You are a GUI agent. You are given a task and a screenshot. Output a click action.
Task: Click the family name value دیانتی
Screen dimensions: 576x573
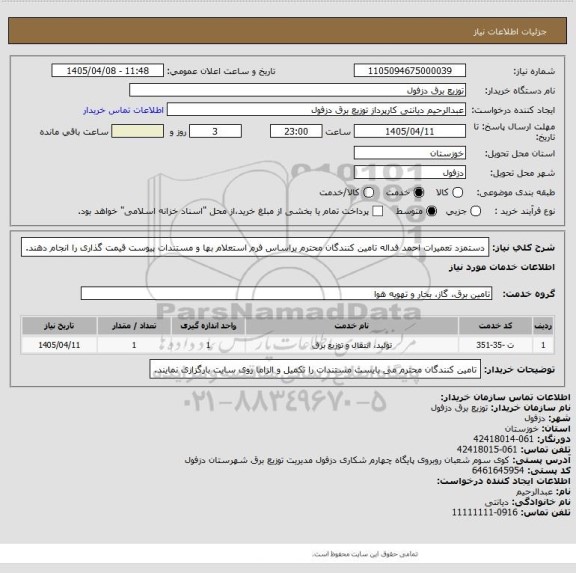(497, 502)
